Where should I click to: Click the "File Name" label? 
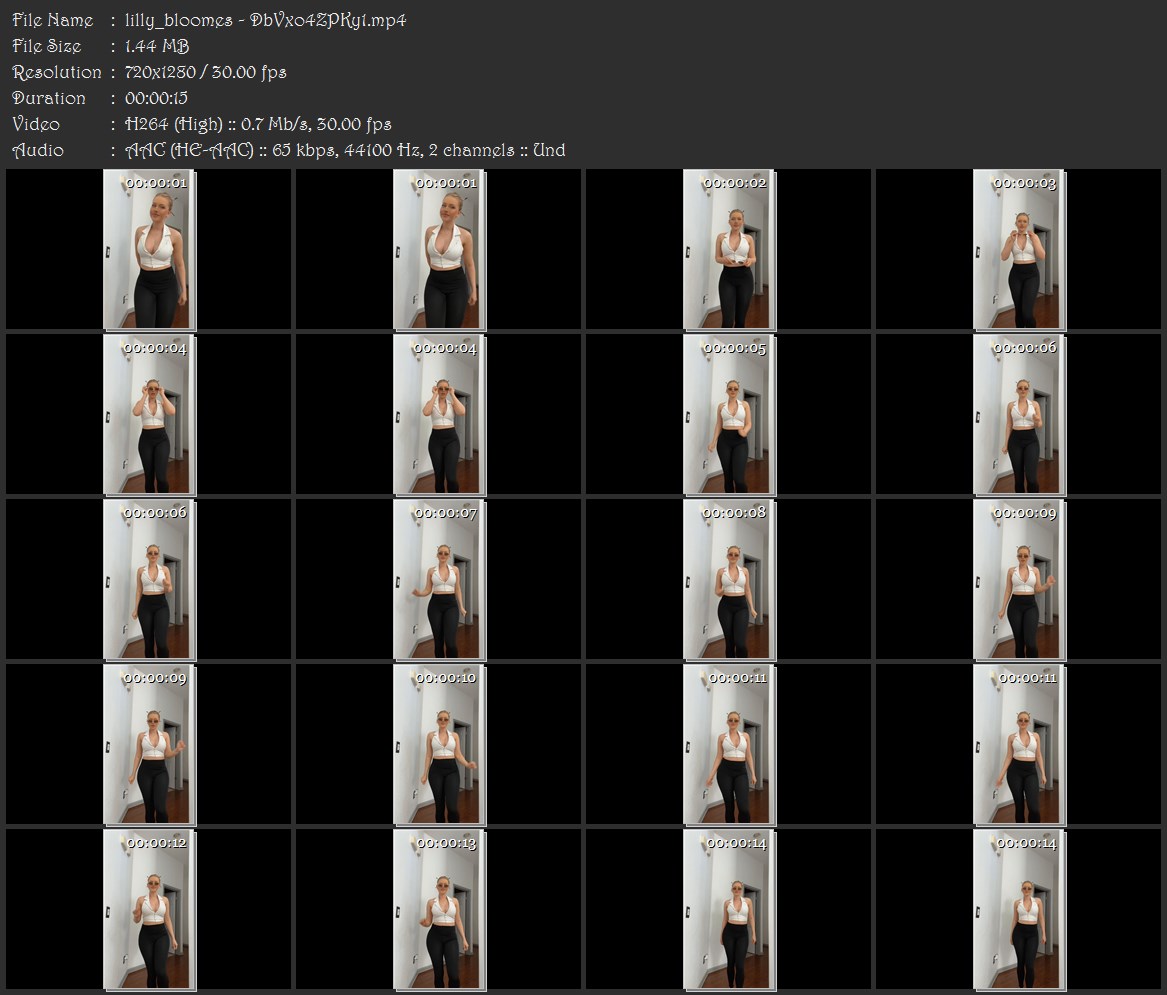[x=53, y=20]
